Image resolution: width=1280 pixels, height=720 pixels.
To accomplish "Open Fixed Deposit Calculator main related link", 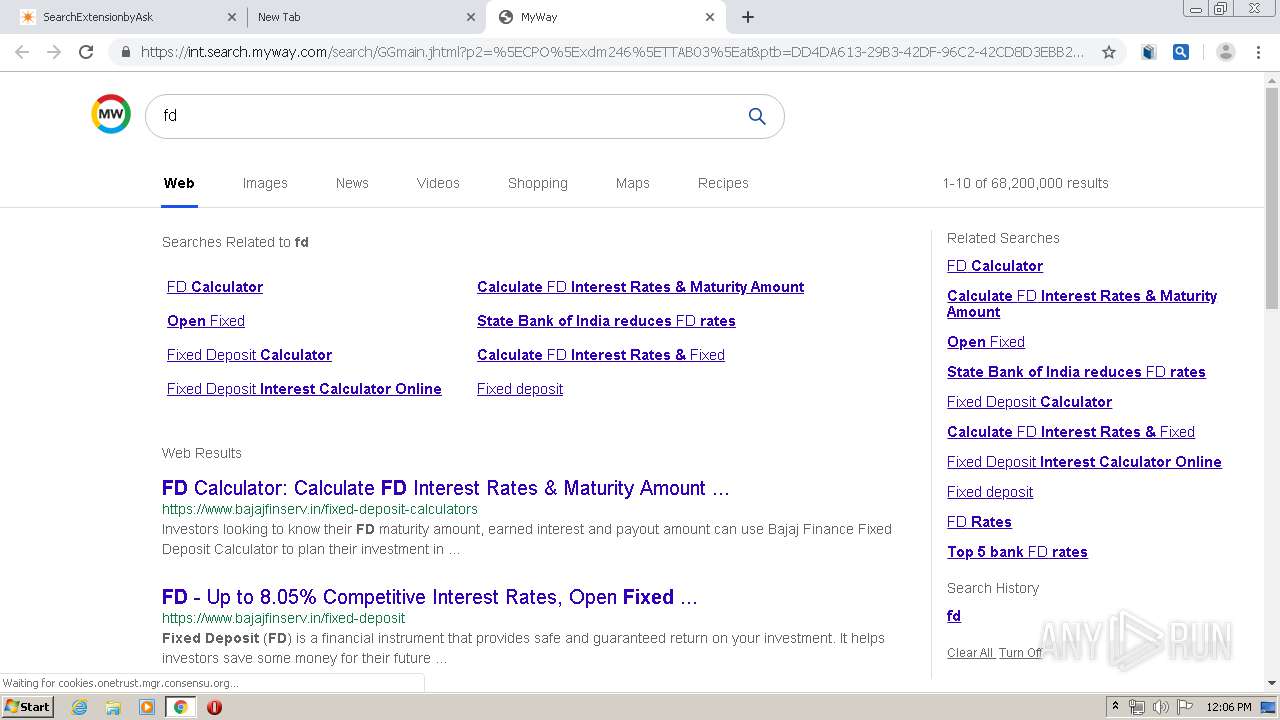I will point(249,355).
